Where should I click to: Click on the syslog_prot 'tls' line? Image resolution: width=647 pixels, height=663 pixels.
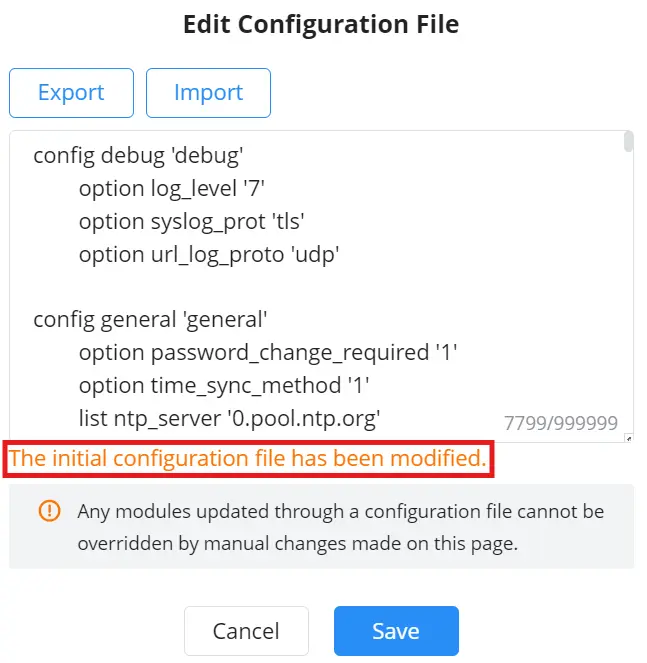(192, 222)
